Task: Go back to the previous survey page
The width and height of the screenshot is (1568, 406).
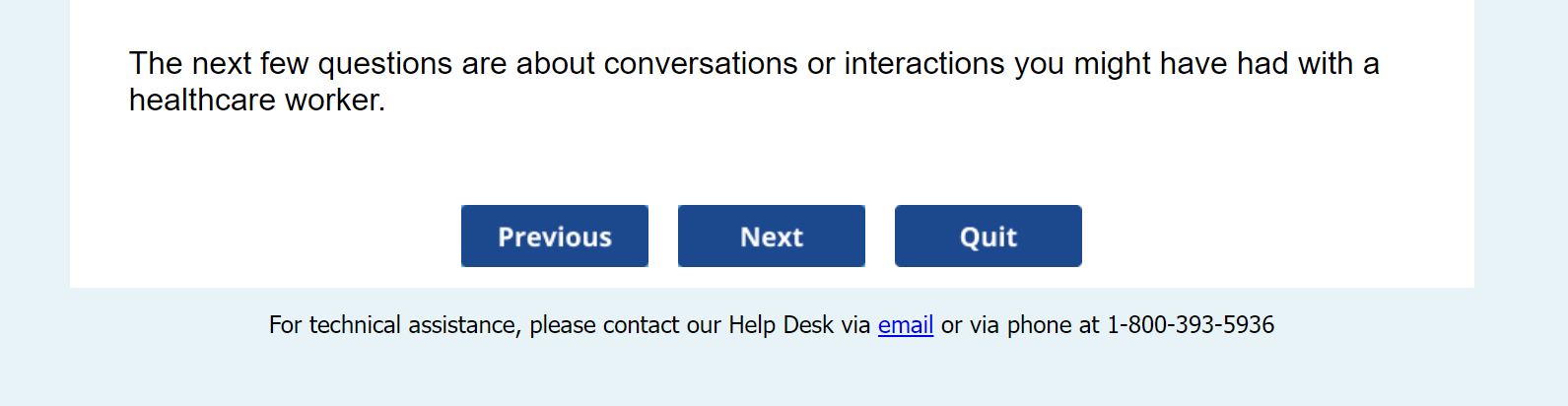Action: coord(554,237)
